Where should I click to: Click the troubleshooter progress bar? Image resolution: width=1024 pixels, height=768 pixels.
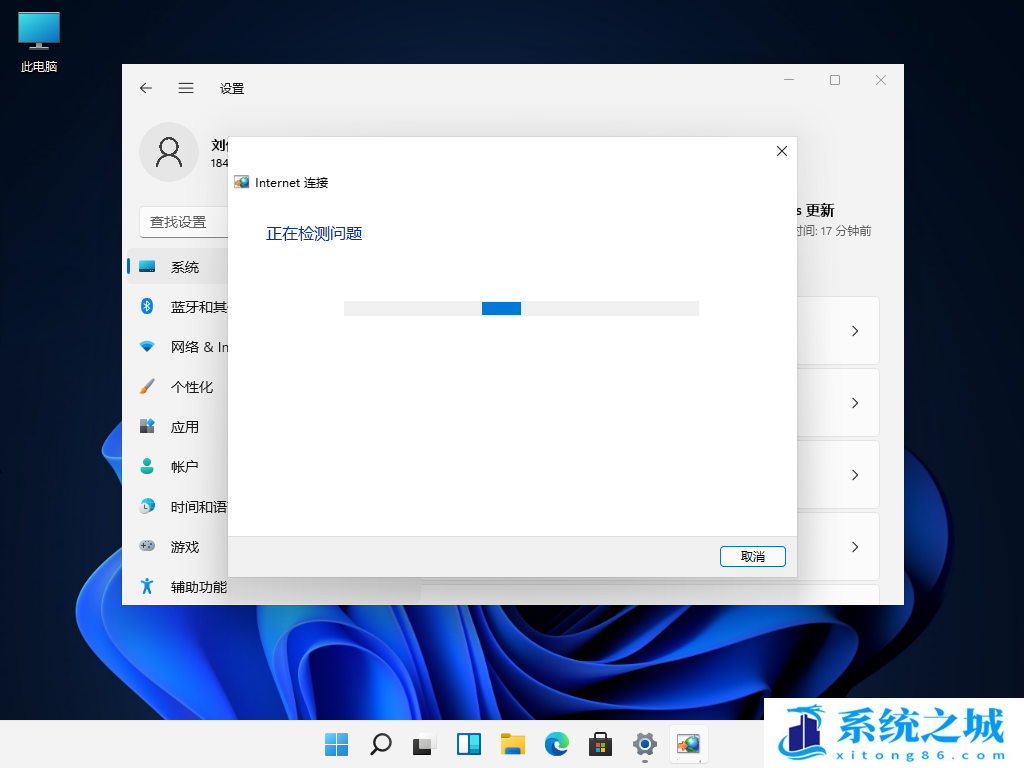(x=520, y=308)
